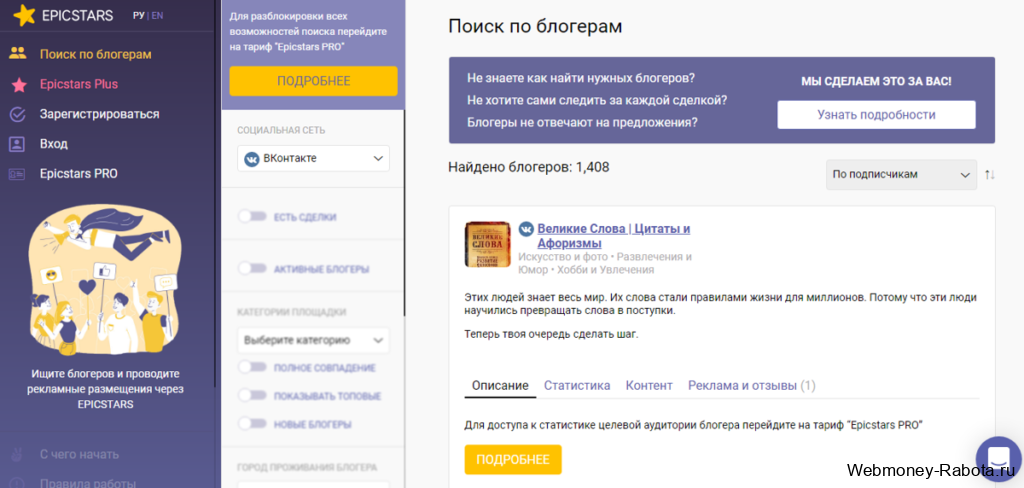The image size is (1024, 488).
Task: Toggle ПОЛНОЕ СОВПАДЕНИЕ switch
Action: point(252,367)
